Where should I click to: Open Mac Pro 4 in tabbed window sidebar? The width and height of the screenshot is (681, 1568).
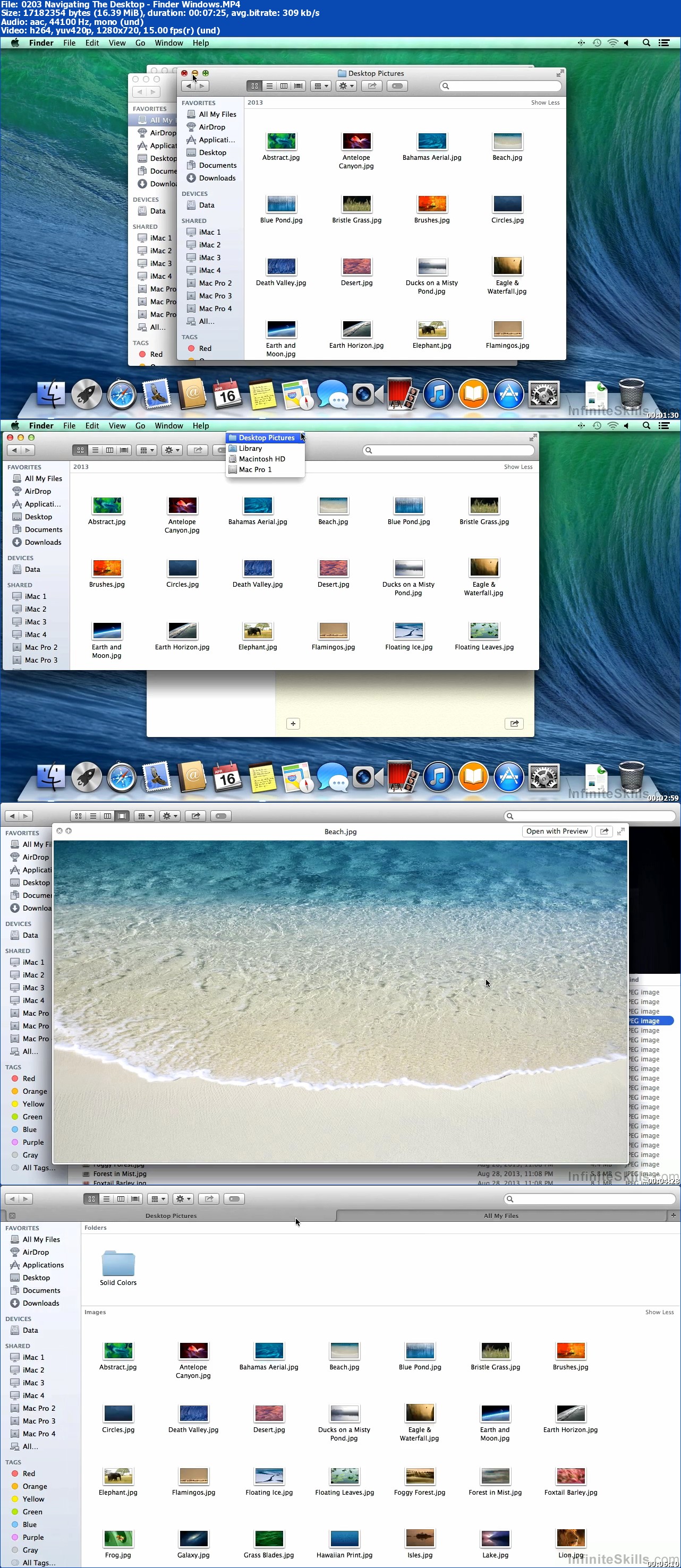click(39, 1434)
